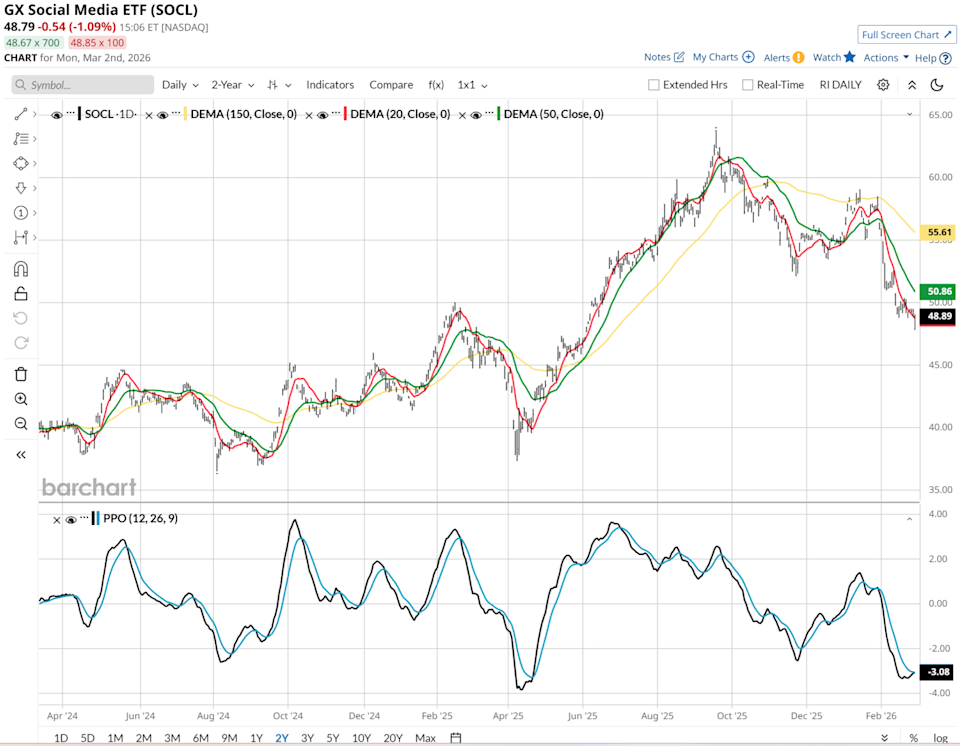Image resolution: width=960 pixels, height=746 pixels.
Task: Enable the magnet snapping tool
Action: click(x=20, y=268)
